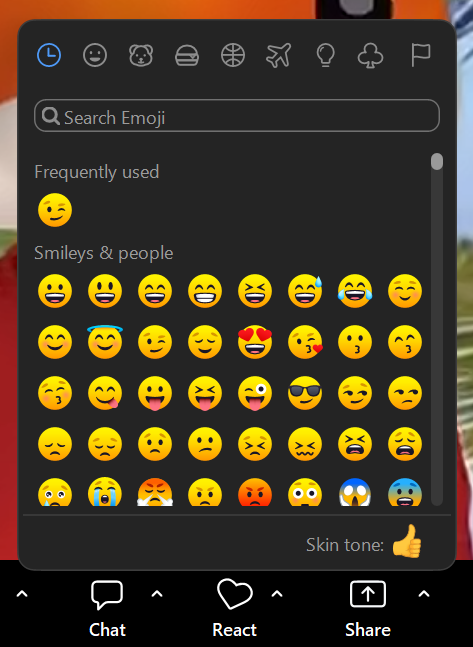Select the unamused face emoji
Screen dimensions: 473x647
coord(405,393)
